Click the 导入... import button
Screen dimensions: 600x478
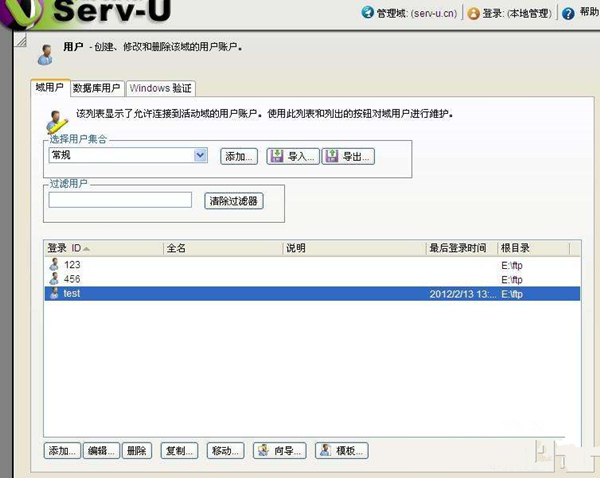pos(293,157)
